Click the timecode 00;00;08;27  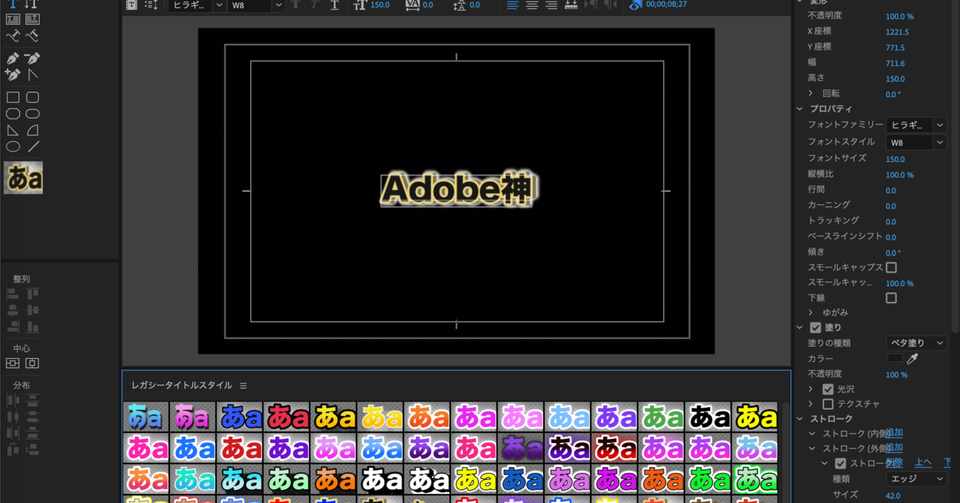pos(667,4)
